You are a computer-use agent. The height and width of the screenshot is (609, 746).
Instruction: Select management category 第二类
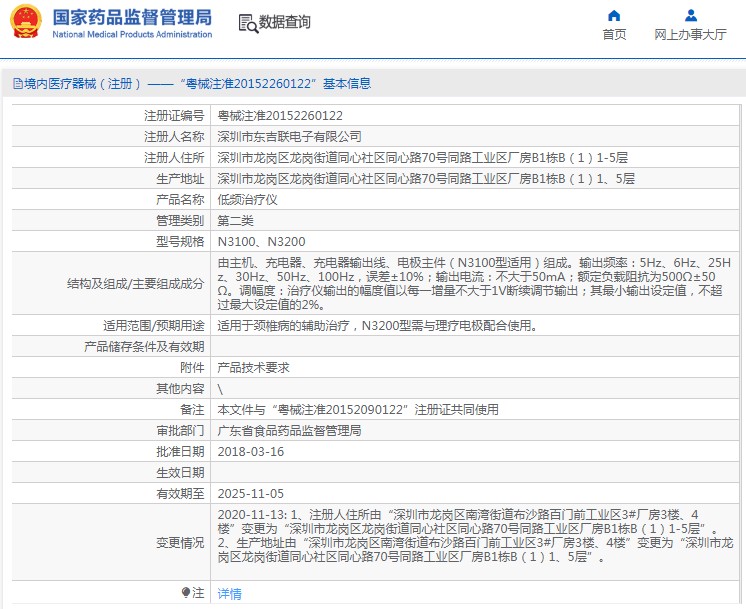(x=236, y=220)
